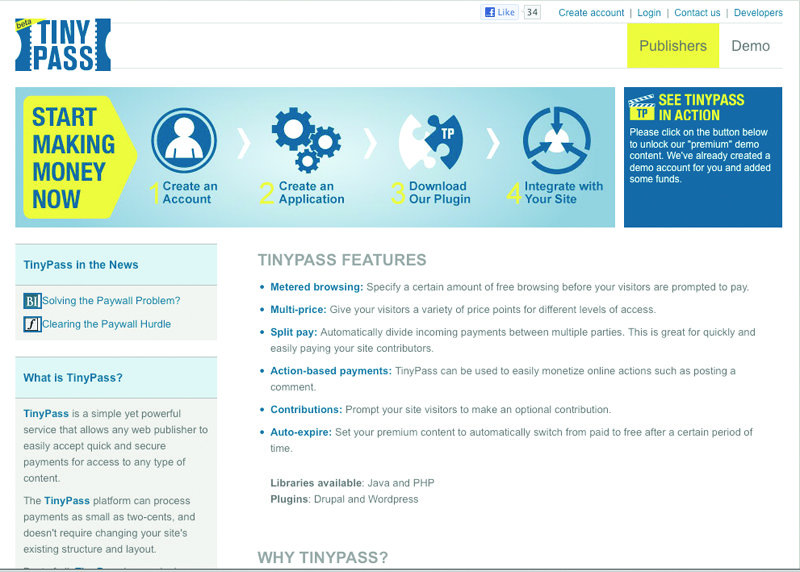Screen dimensions: 800x572
Task: Click the Start Making Money Now banner
Action: [80, 157]
